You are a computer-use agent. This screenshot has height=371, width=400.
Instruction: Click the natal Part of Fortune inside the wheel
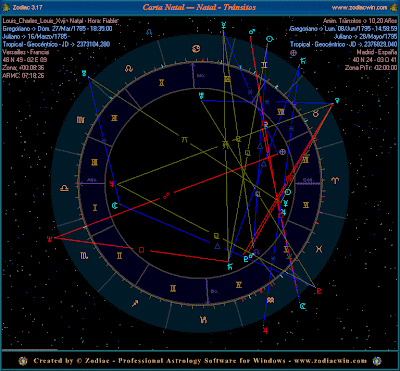[283, 152]
